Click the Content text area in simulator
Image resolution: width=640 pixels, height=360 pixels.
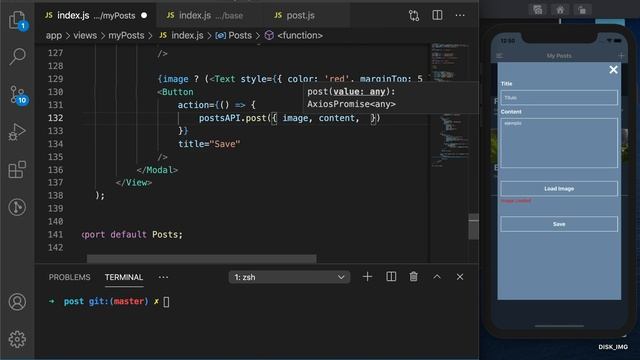point(559,143)
